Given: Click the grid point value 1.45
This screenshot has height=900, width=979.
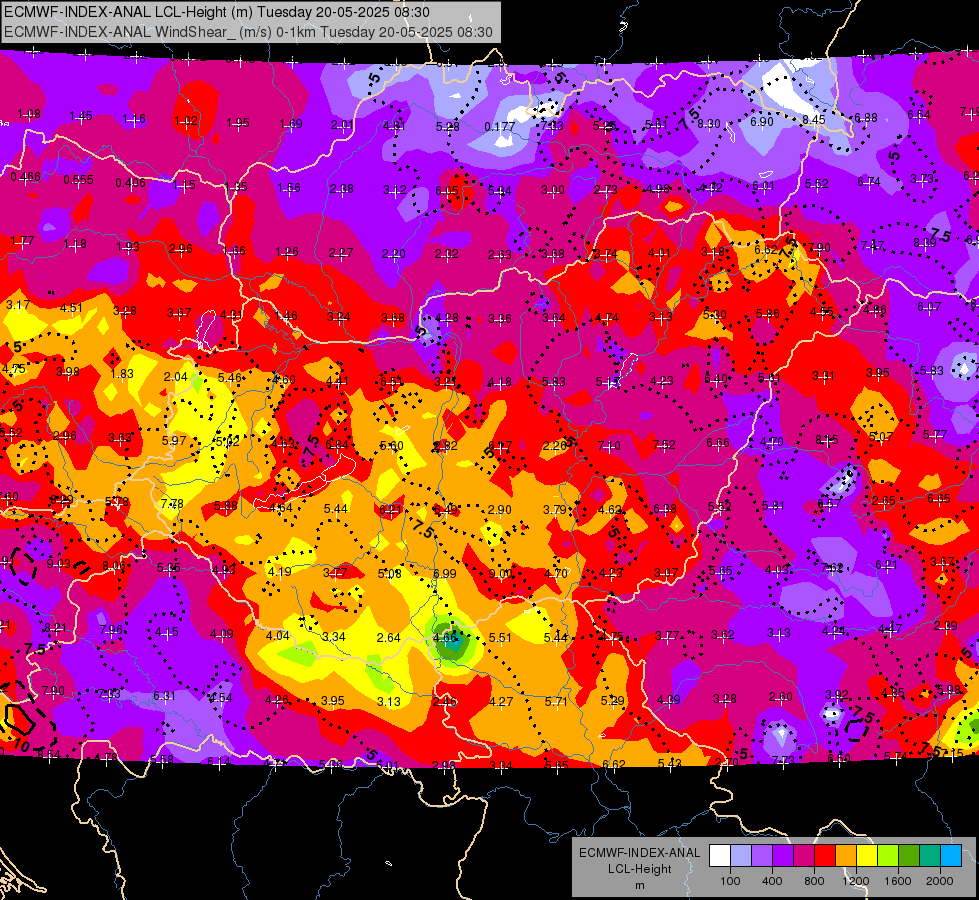Looking at the screenshot, I should click(x=81, y=116).
